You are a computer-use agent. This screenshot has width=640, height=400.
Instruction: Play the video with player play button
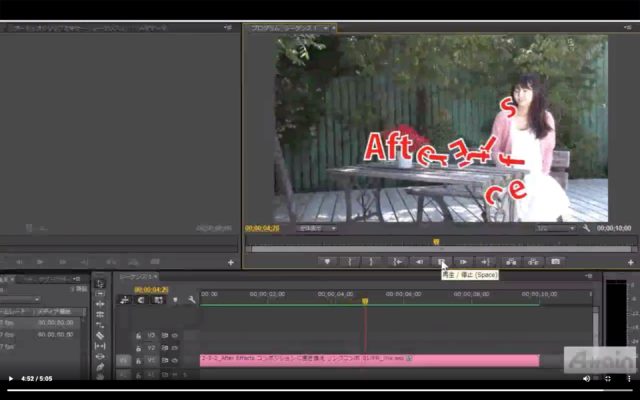(x=11, y=379)
